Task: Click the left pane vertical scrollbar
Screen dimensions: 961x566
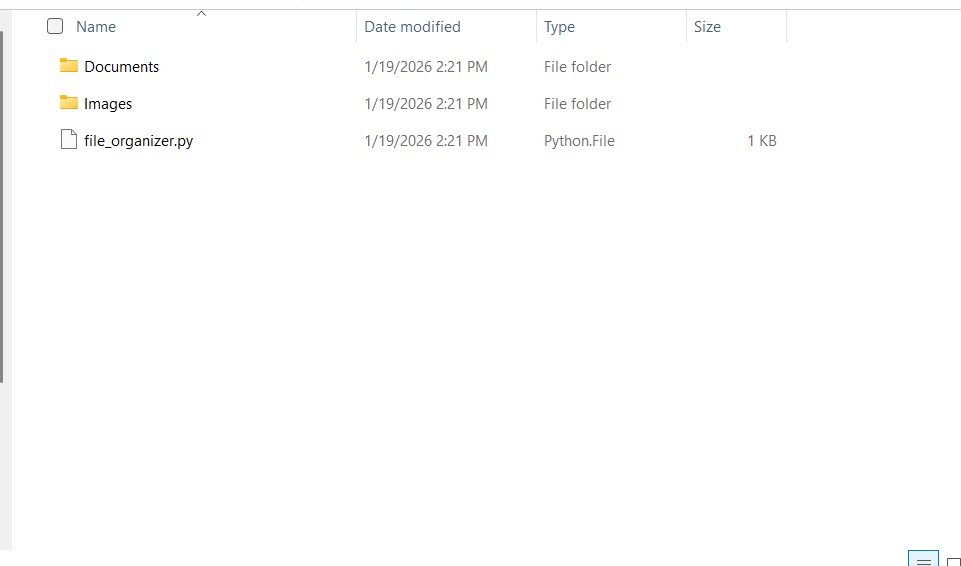Action: tap(3, 200)
